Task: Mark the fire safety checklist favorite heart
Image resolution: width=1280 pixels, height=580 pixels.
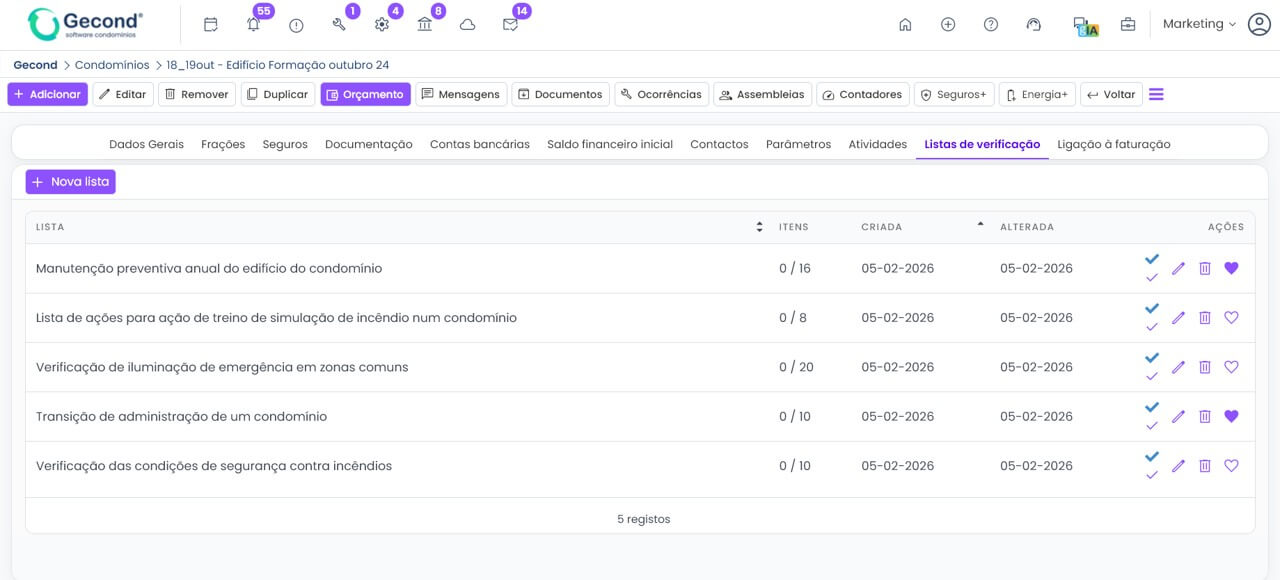Action: pyautogui.click(x=1231, y=465)
